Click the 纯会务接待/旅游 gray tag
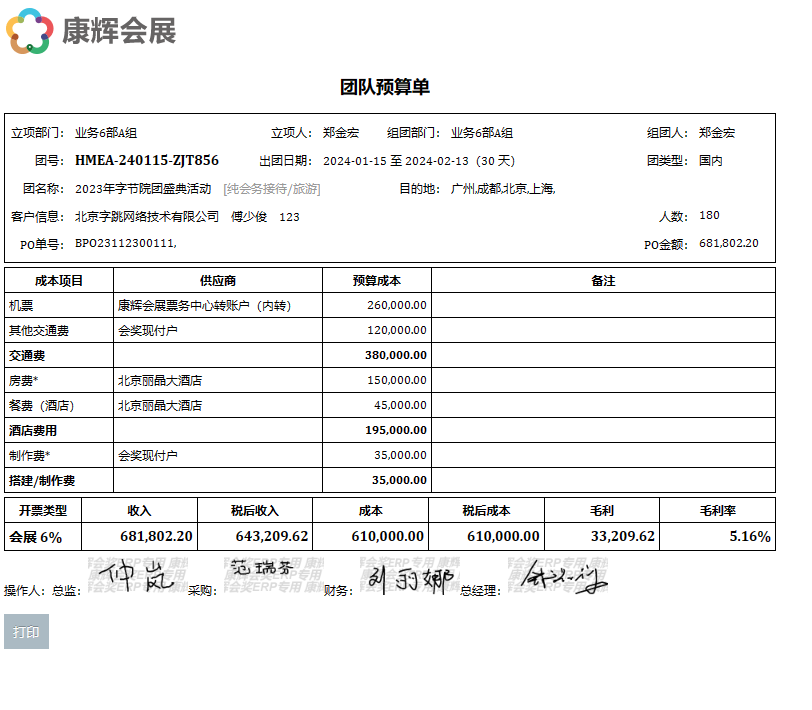The image size is (812, 710). tap(272, 188)
